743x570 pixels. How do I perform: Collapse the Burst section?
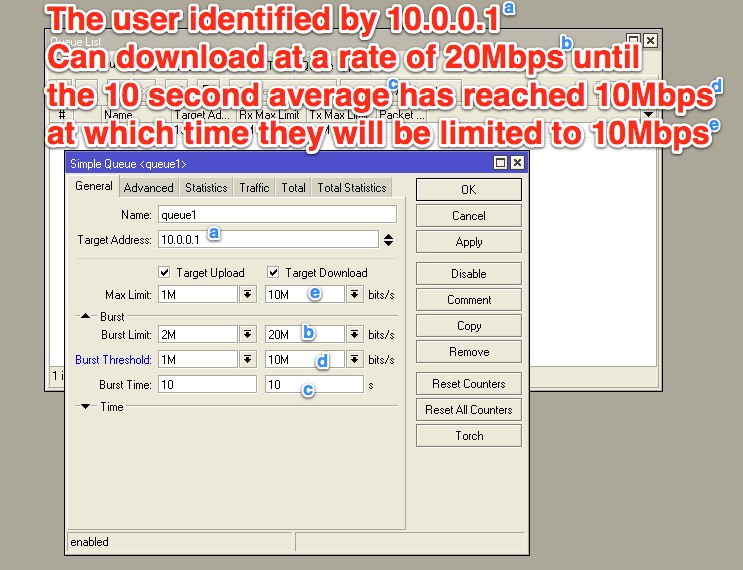tap(86, 316)
